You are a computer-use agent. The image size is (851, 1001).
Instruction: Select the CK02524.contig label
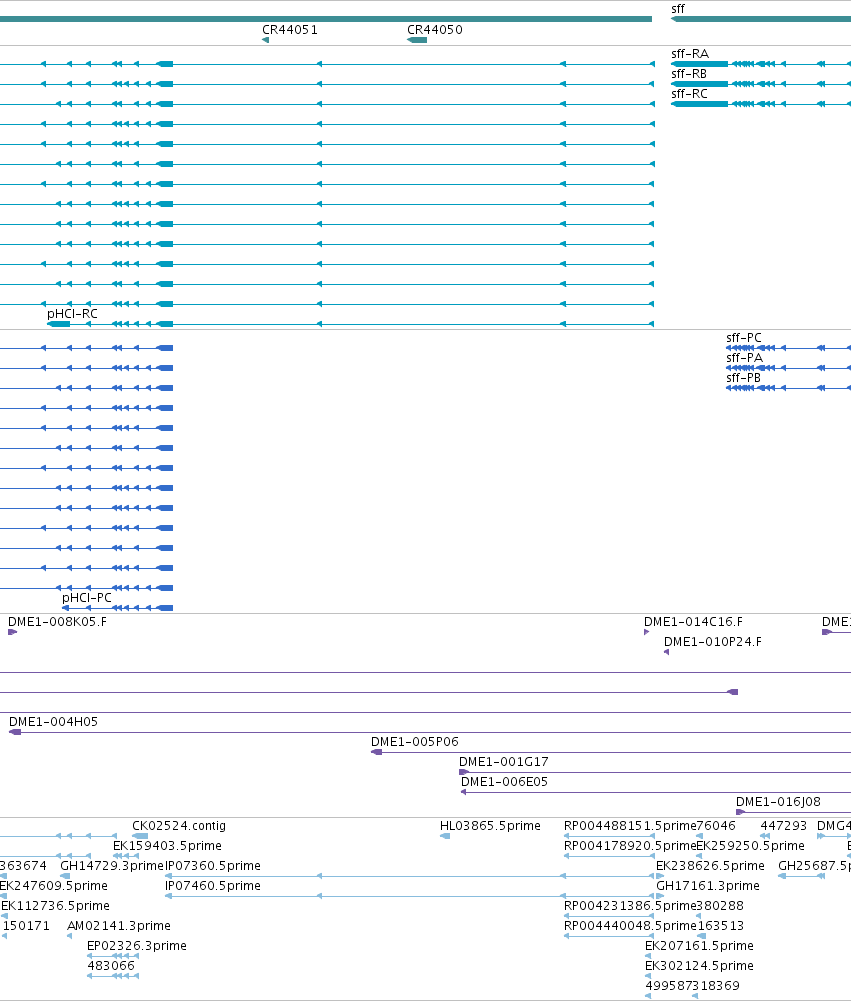179,826
